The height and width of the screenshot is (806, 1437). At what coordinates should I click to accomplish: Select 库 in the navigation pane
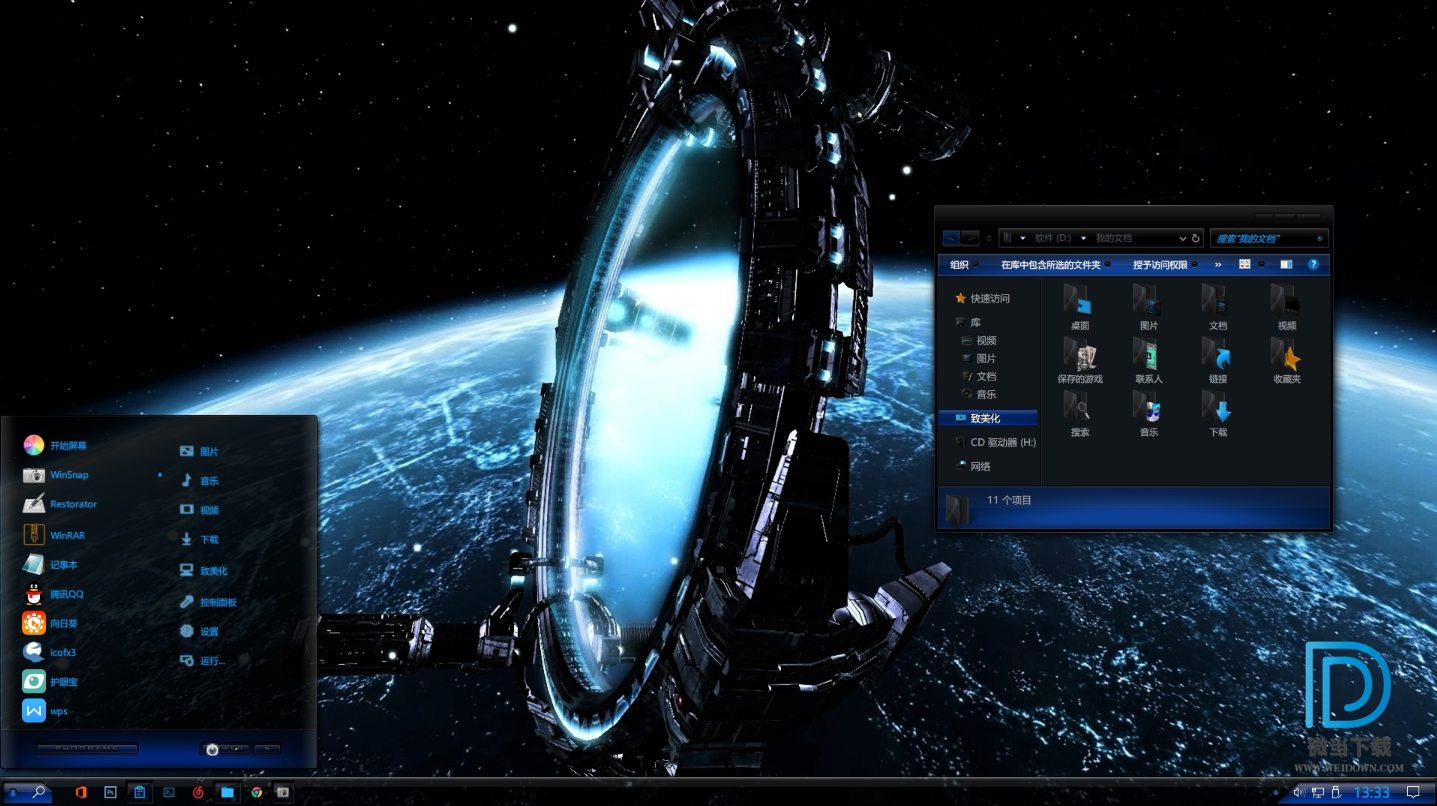[x=968, y=322]
